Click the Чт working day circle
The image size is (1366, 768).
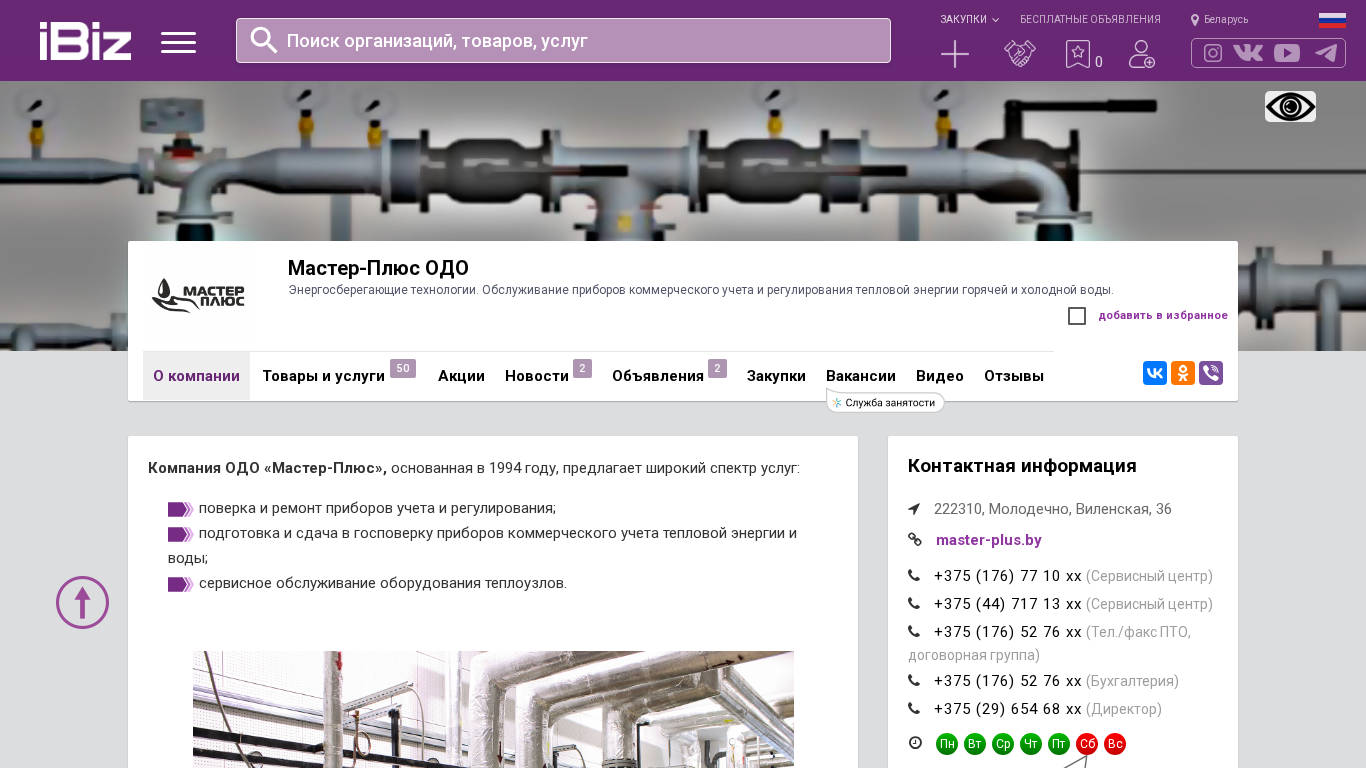pos(1031,744)
